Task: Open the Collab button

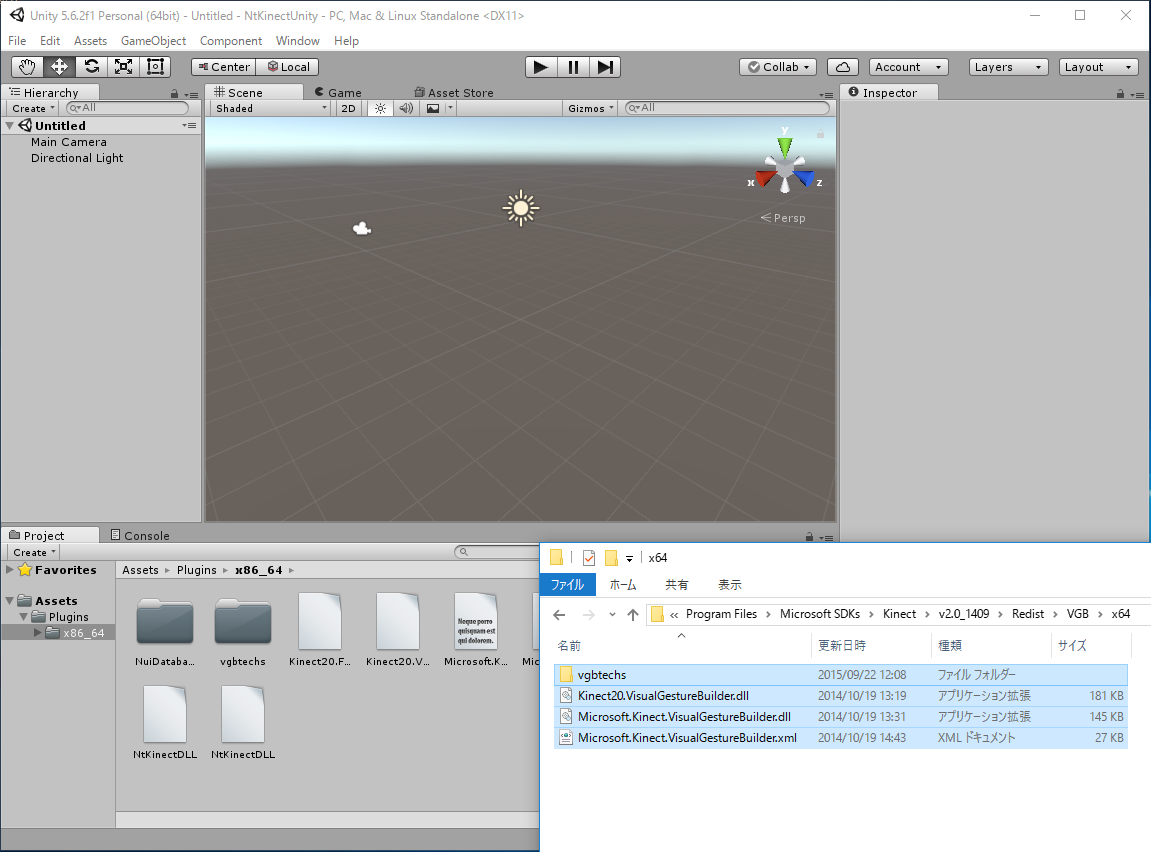Action: tap(778, 67)
